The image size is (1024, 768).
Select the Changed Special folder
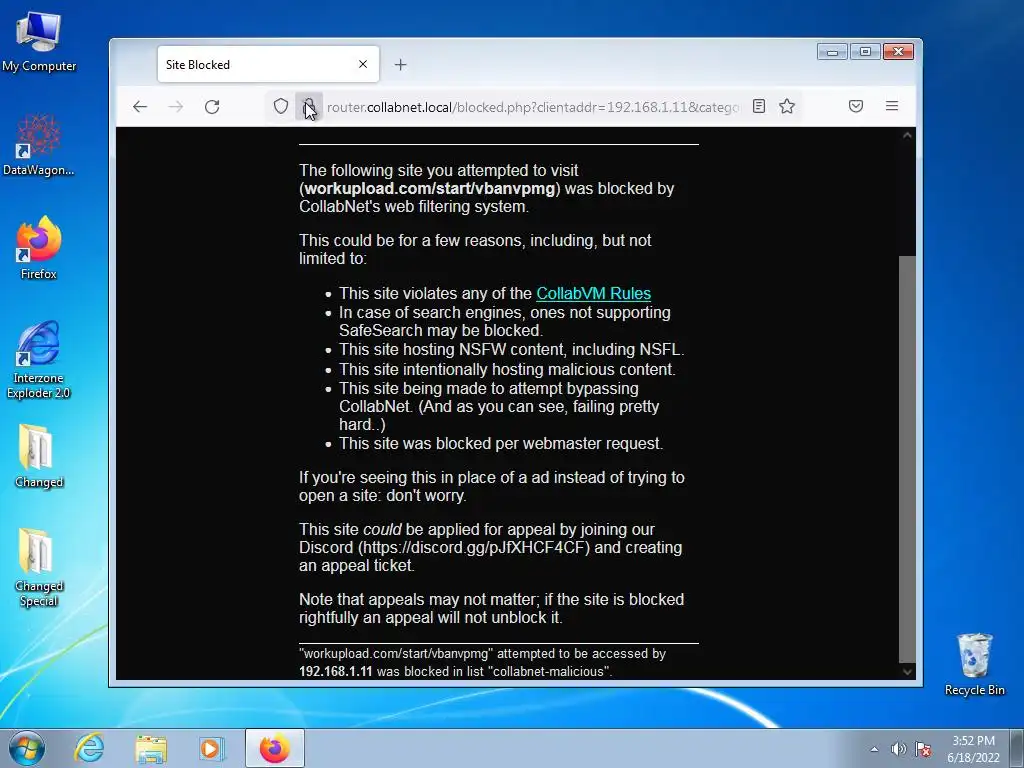coord(39,567)
